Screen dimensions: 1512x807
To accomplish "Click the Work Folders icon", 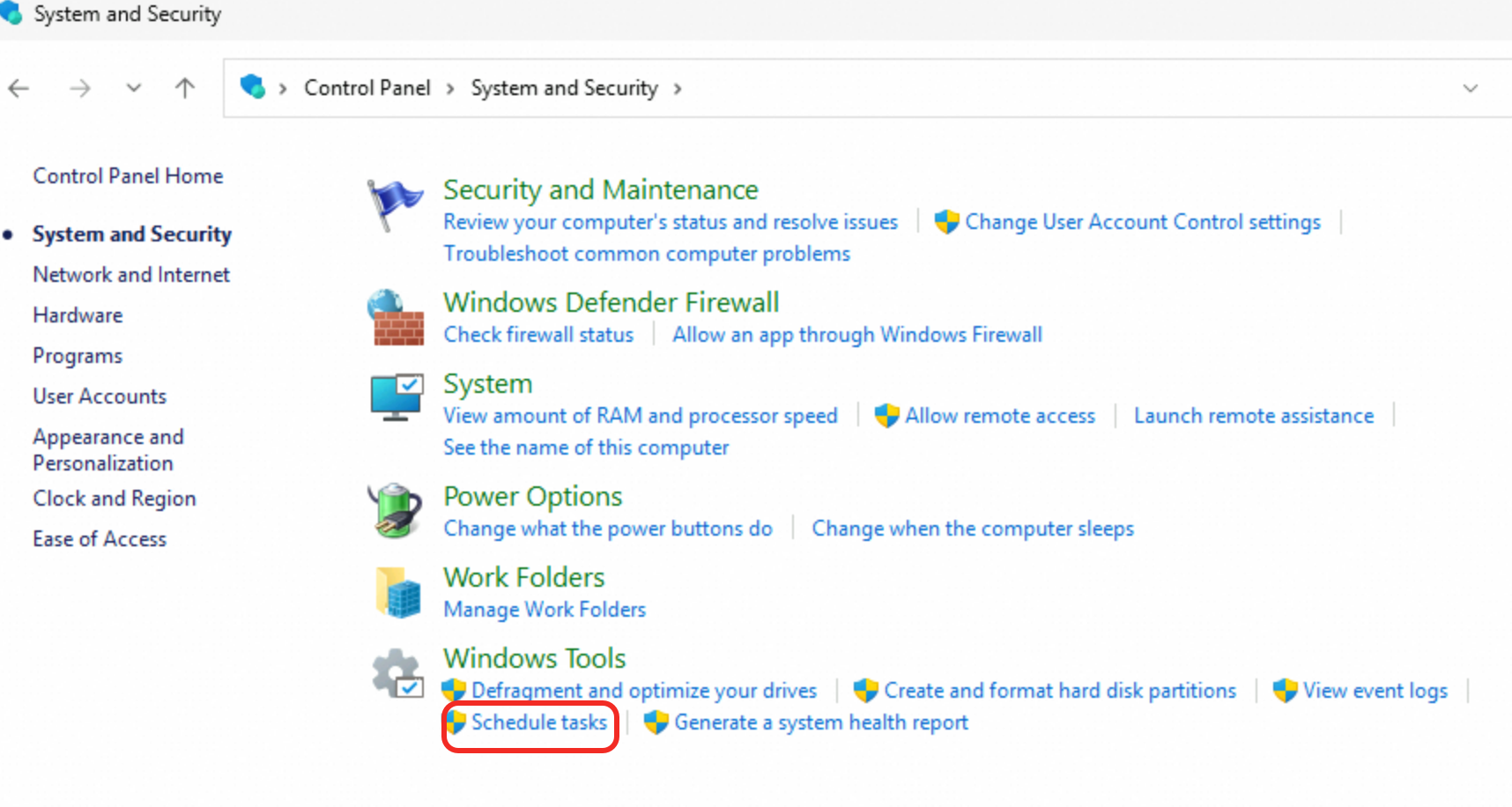I will click(x=398, y=591).
